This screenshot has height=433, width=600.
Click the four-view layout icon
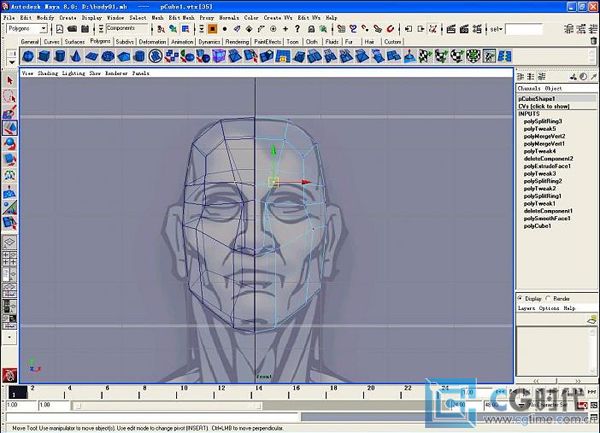click(9, 258)
